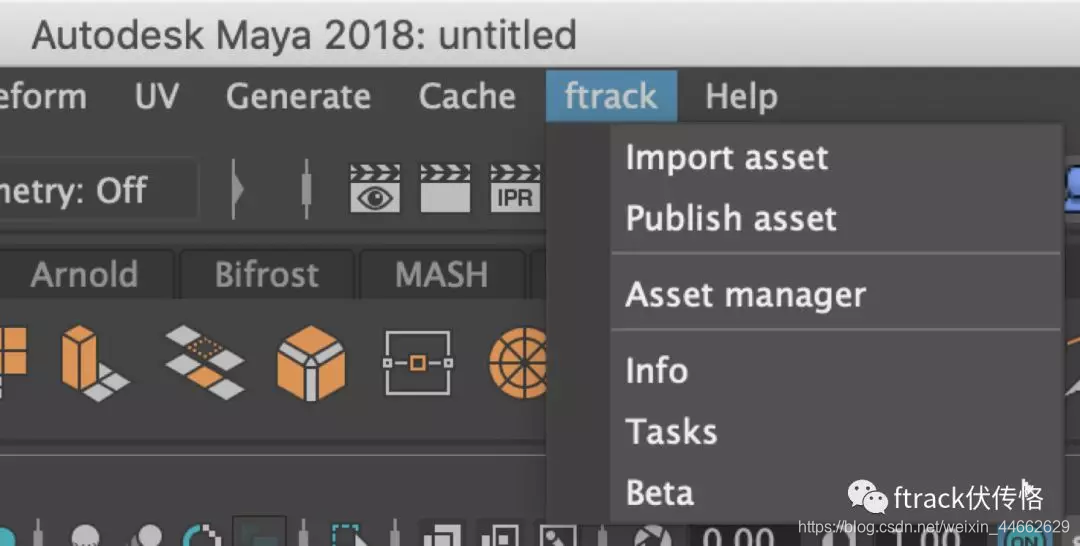Viewport: 1080px width, 546px height.
Task: Click the Symmetry Off dropdown field
Action: [98, 190]
